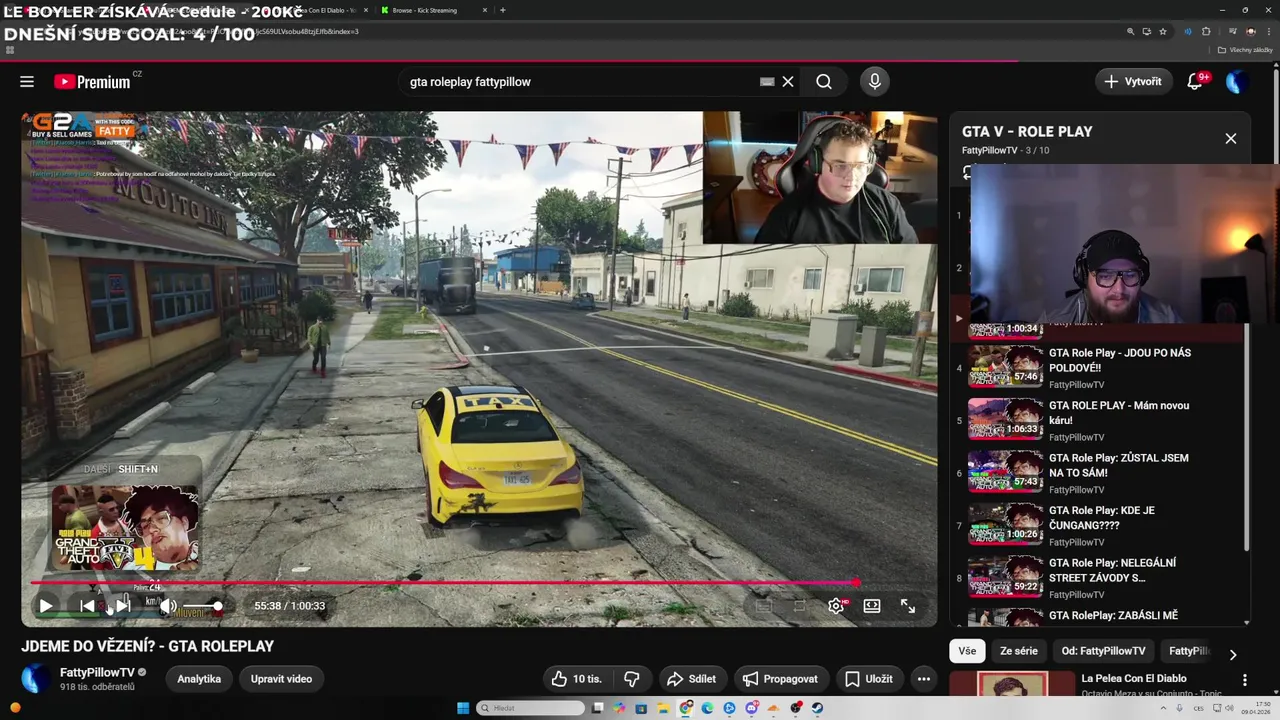Screen dimensions: 1280x720
Task: Click Upravit video
Action: coord(281,679)
